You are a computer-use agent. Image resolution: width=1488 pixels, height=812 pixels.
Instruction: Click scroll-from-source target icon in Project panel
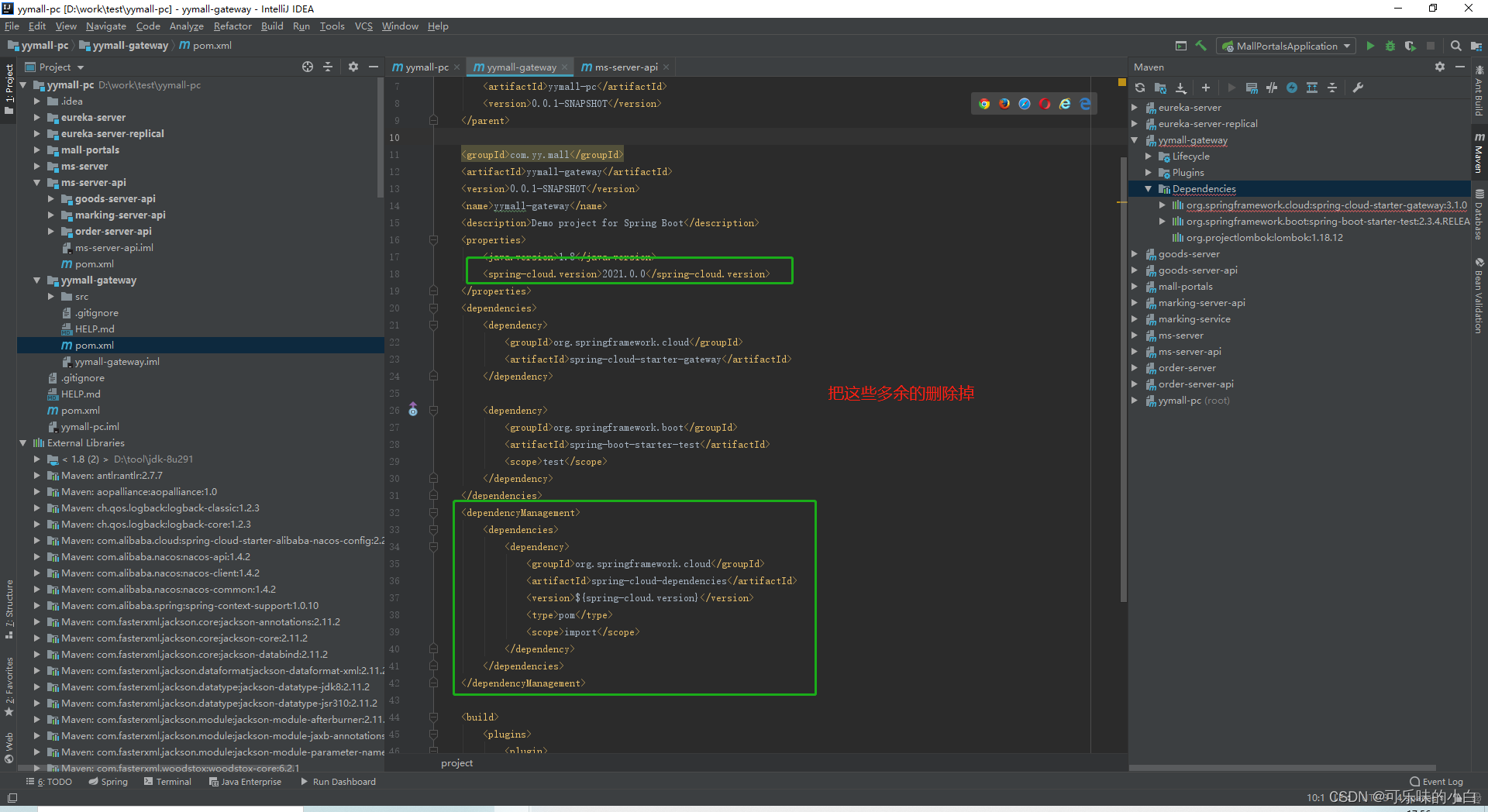(308, 67)
